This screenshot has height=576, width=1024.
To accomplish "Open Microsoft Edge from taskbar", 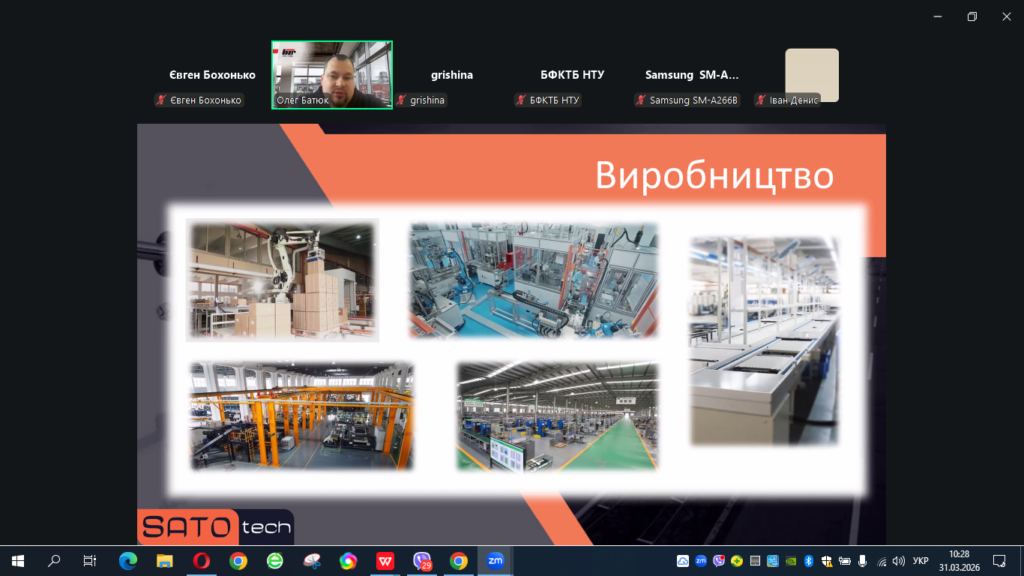I will [128, 561].
